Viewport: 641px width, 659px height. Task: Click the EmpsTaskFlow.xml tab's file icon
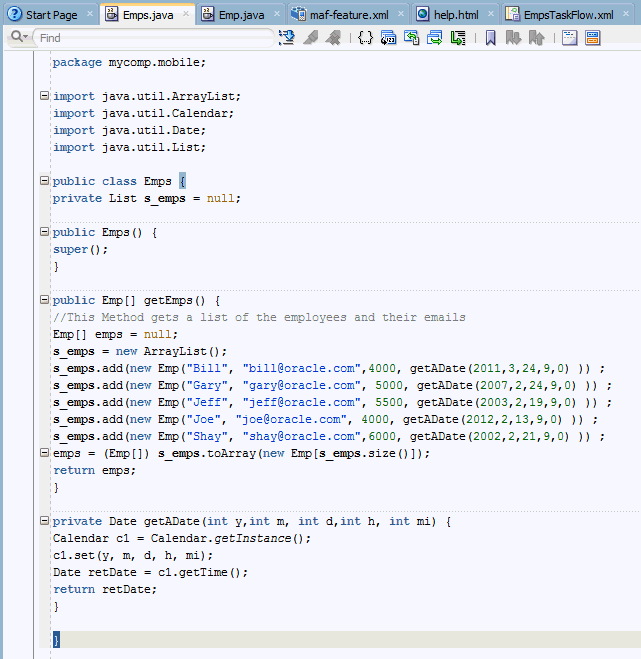click(512, 14)
